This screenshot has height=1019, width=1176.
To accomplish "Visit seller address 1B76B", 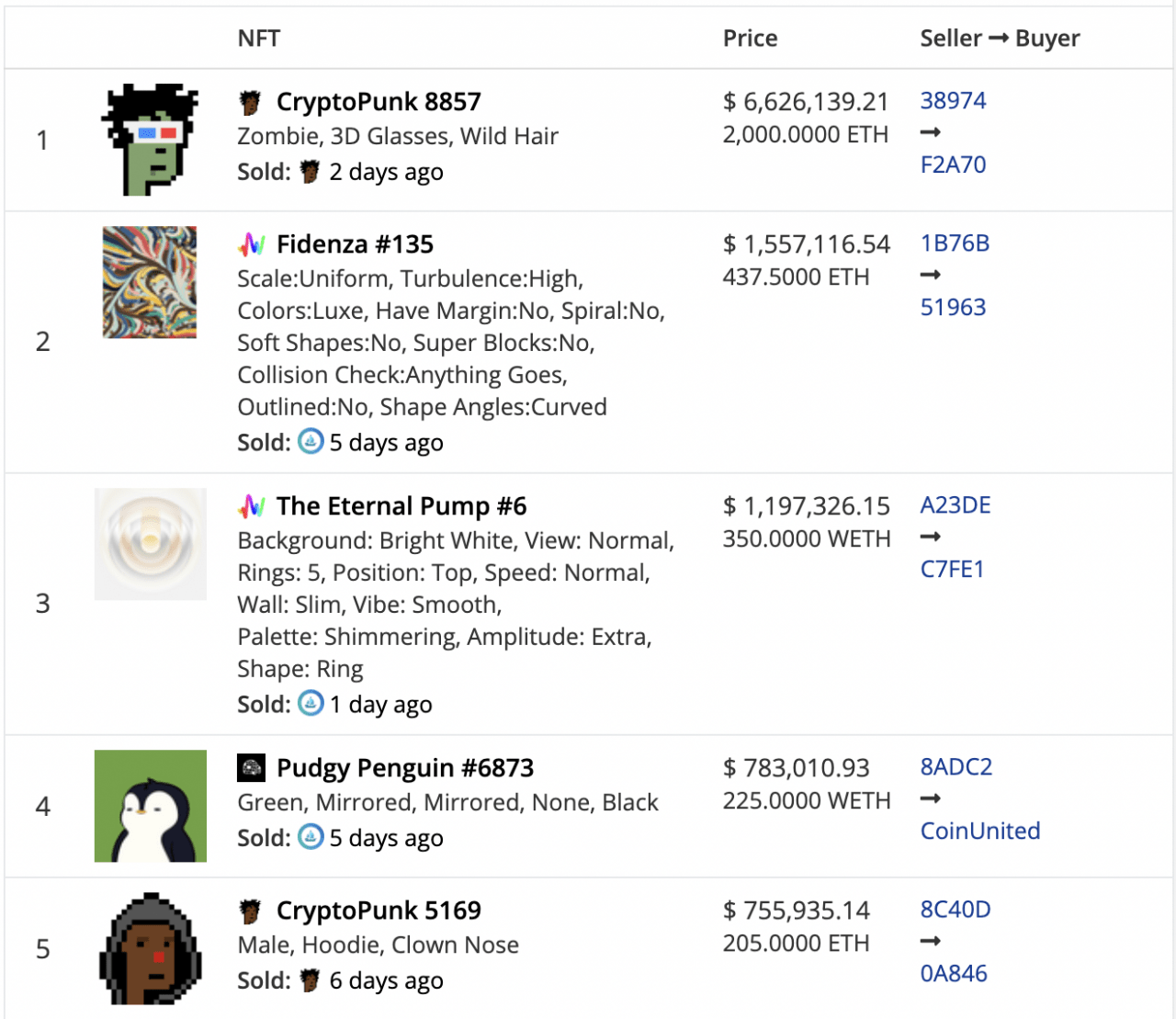I will 955,243.
